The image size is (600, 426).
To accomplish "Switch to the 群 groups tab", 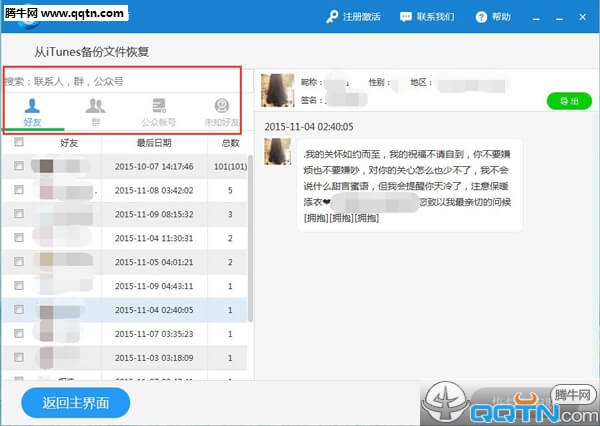I will click(95, 113).
